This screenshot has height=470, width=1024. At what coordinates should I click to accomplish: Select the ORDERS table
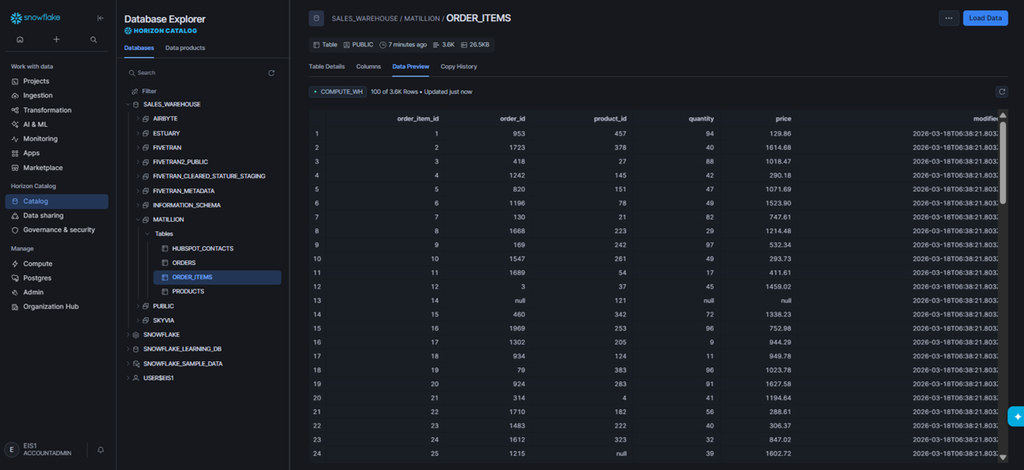[184, 262]
